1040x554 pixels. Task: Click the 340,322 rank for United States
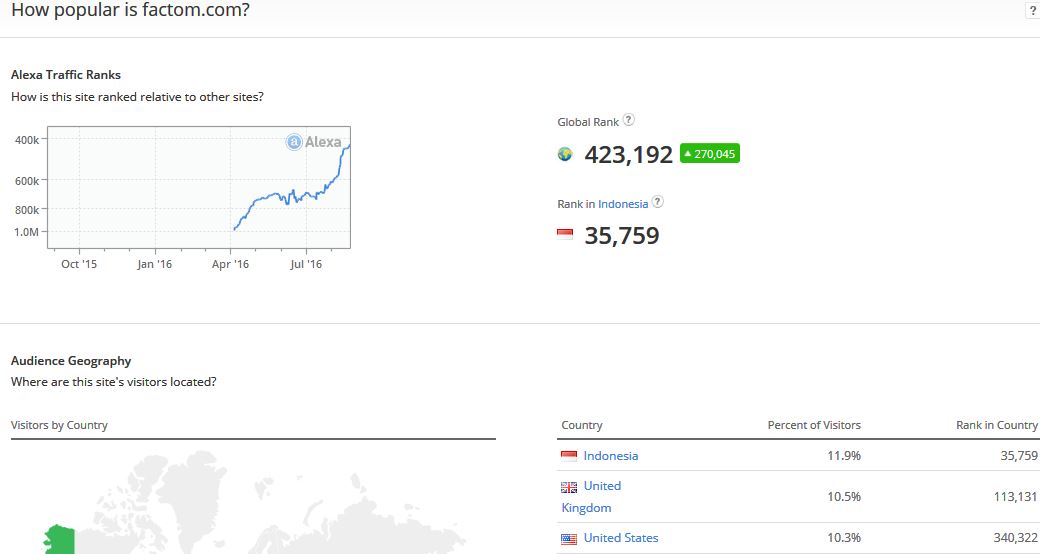[x=1015, y=538]
